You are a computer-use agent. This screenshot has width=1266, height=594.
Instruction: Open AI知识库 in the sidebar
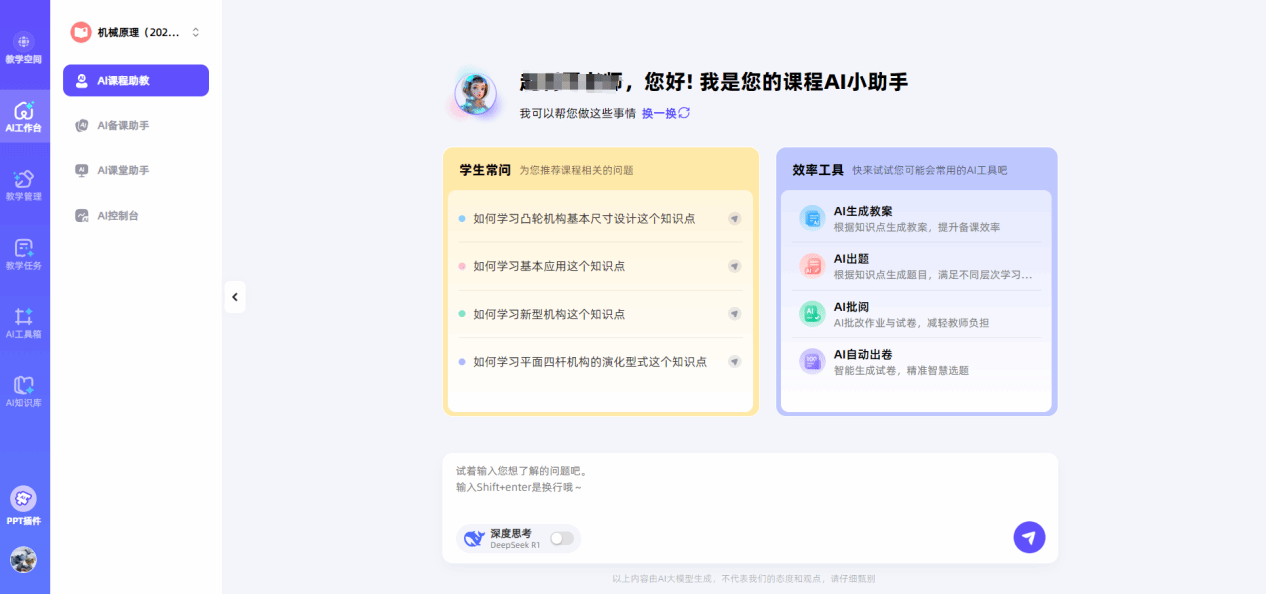(24, 391)
